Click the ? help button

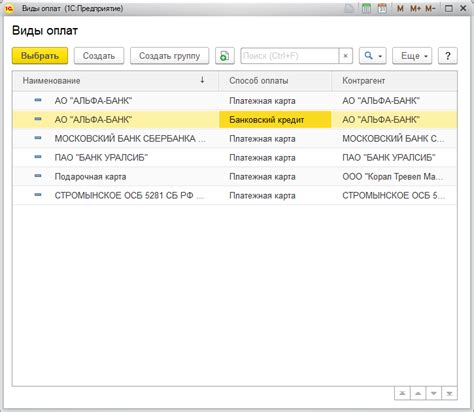(x=448, y=56)
